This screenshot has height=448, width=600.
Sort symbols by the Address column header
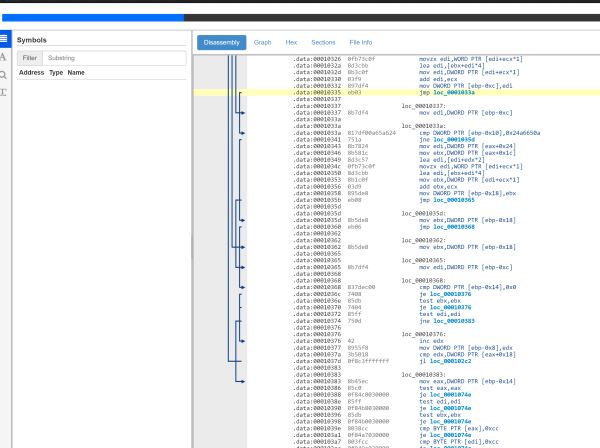[31, 73]
